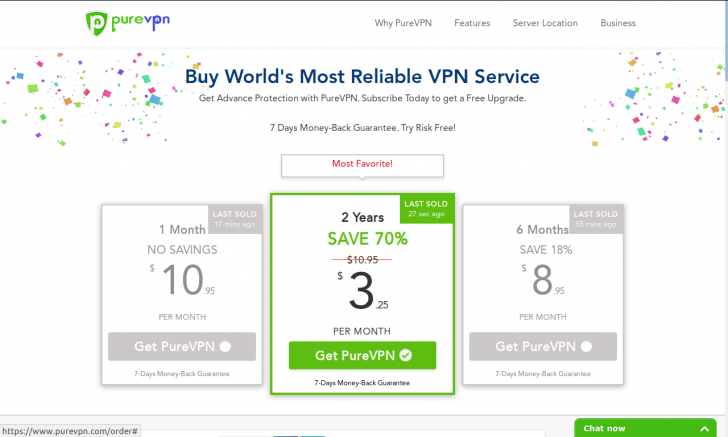
Task: Click 7 Days Money-Back Guarantee. Try Risk Free! text
Action: 363,128
